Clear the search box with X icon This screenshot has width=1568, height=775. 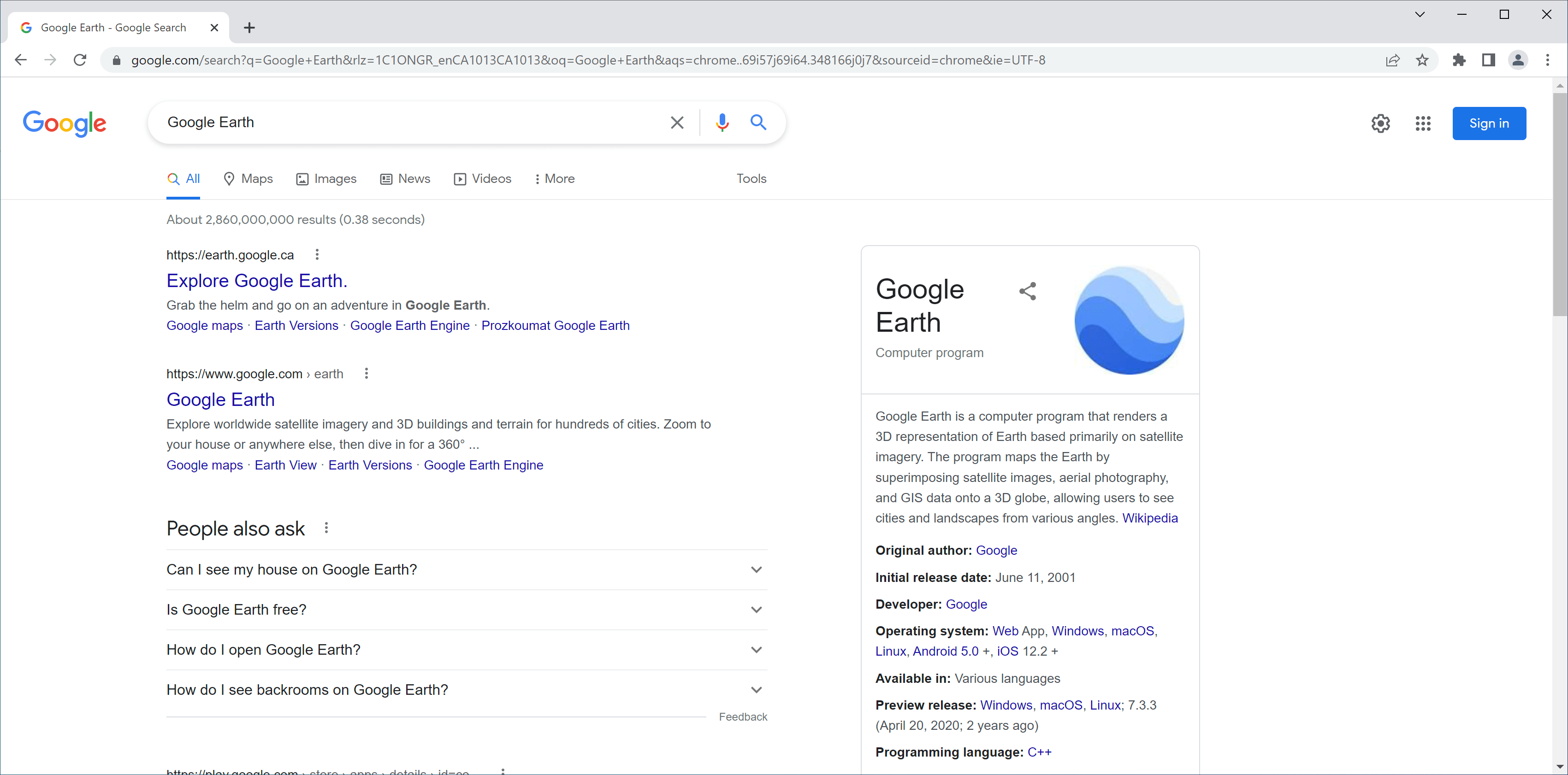tap(677, 123)
